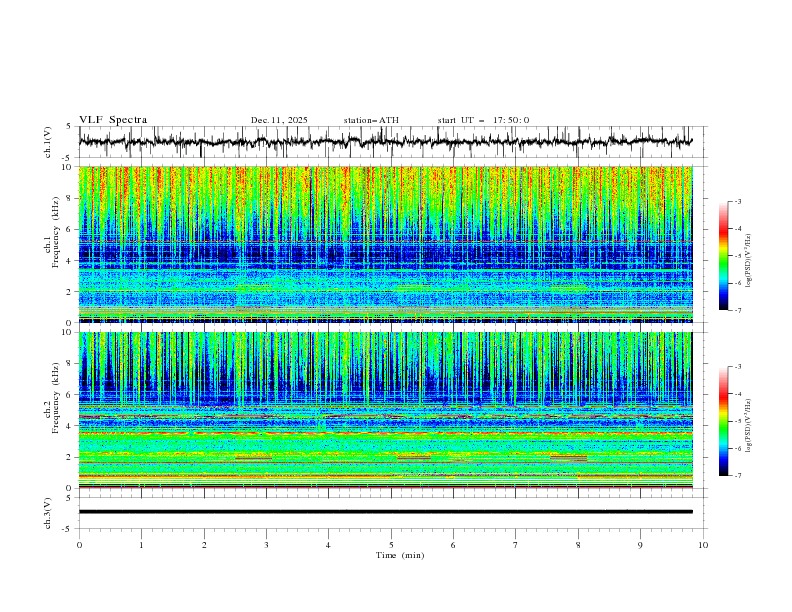Click the "10" tick on time axis
This screenshot has width=792, height=612.
coord(703,545)
